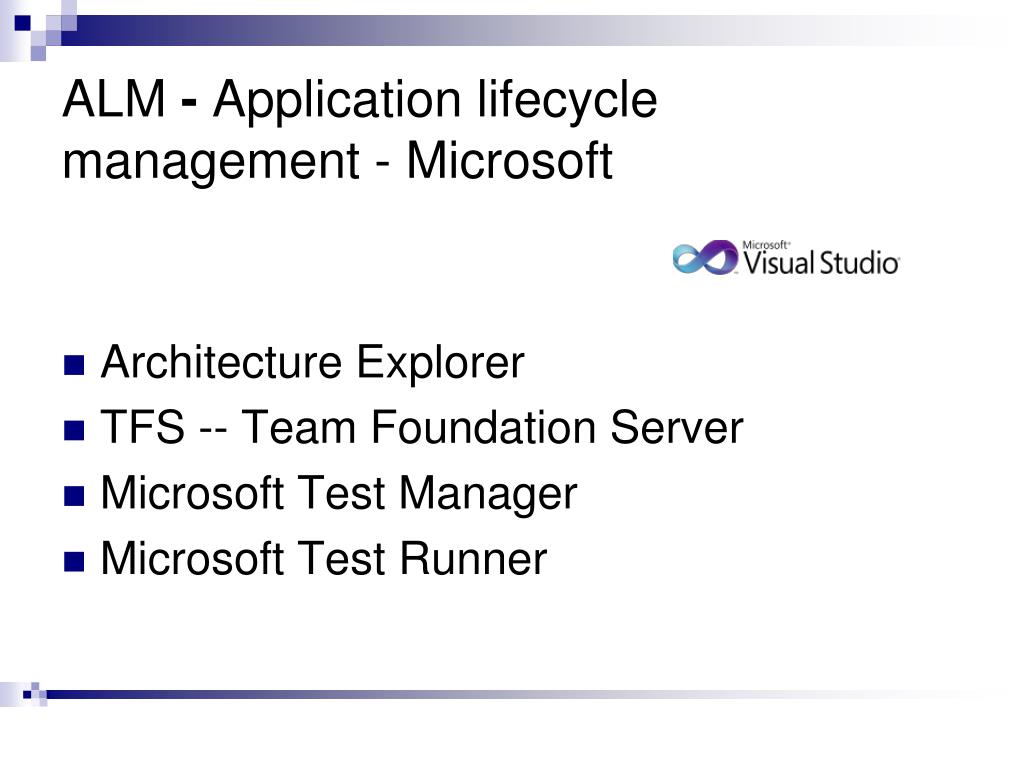The image size is (1024, 768).
Task: Click the Architecture Explorer text
Action: (313, 362)
